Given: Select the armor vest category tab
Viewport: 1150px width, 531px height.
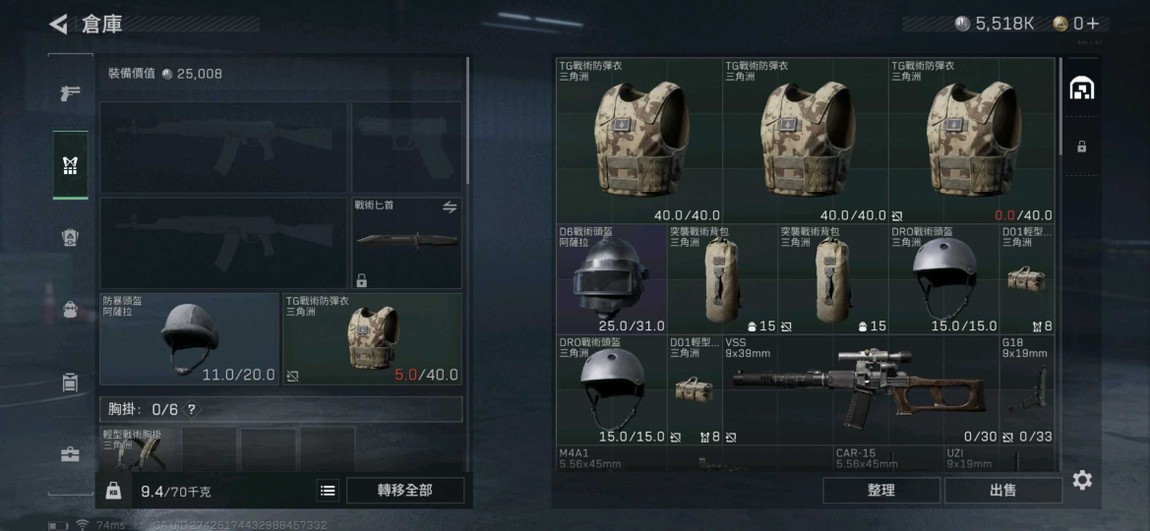Looking at the screenshot, I should click(x=70, y=165).
